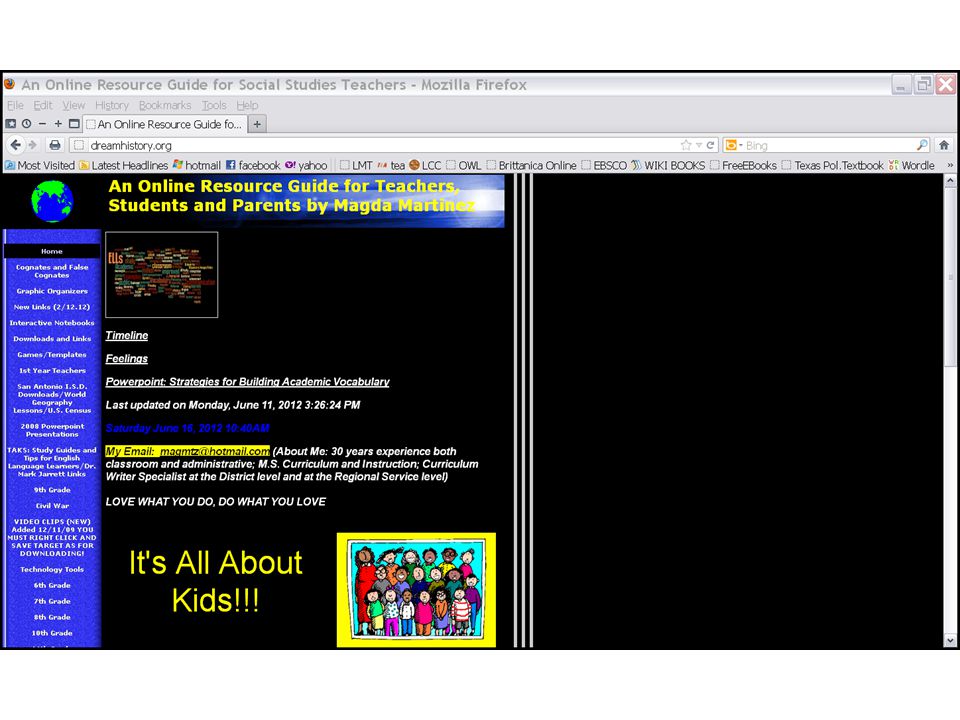
Task: Select the An Online Resource Guide tab
Action: [x=165, y=124]
